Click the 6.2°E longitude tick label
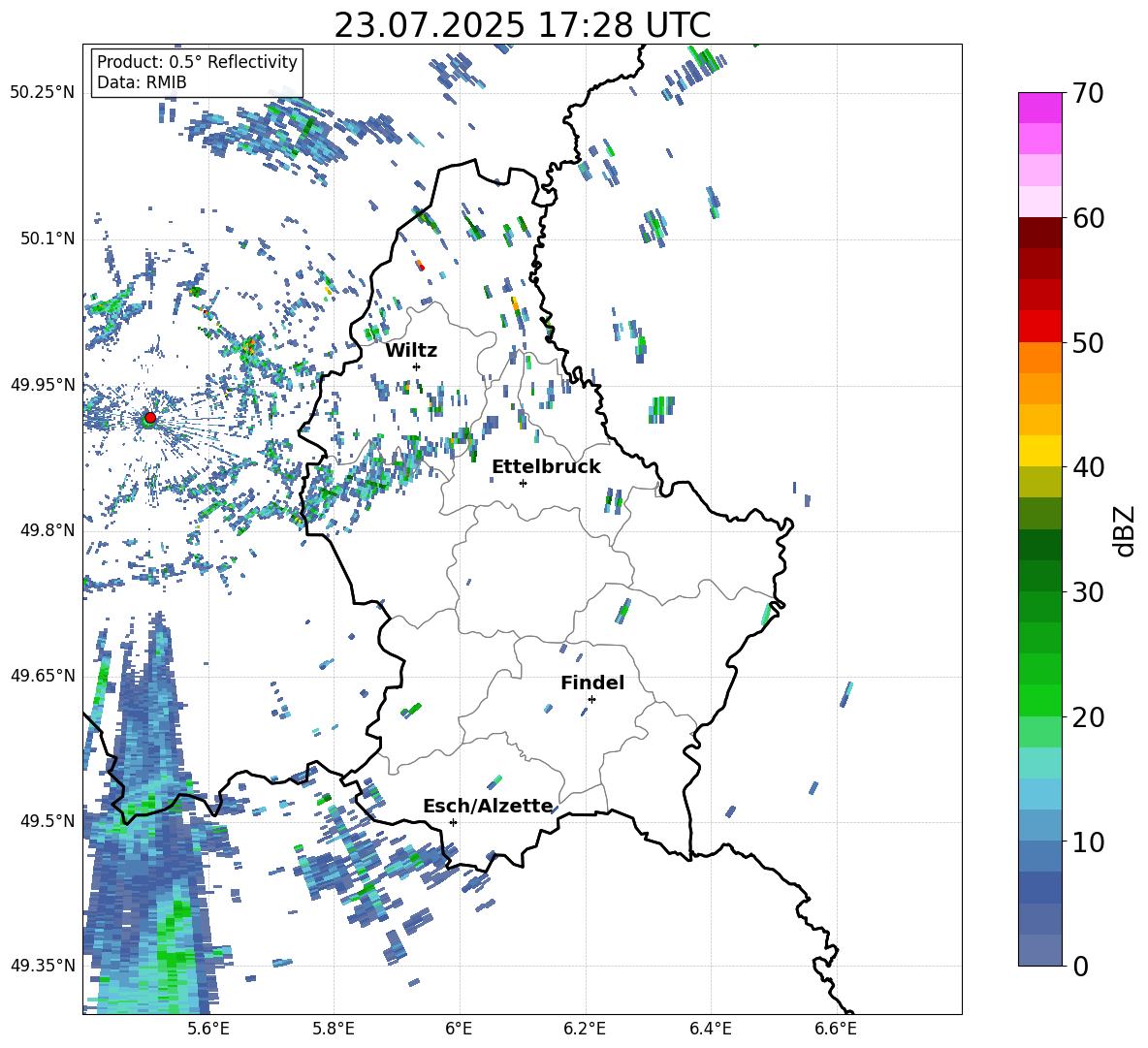The height and width of the screenshot is (1048, 1148). pyautogui.click(x=585, y=1029)
